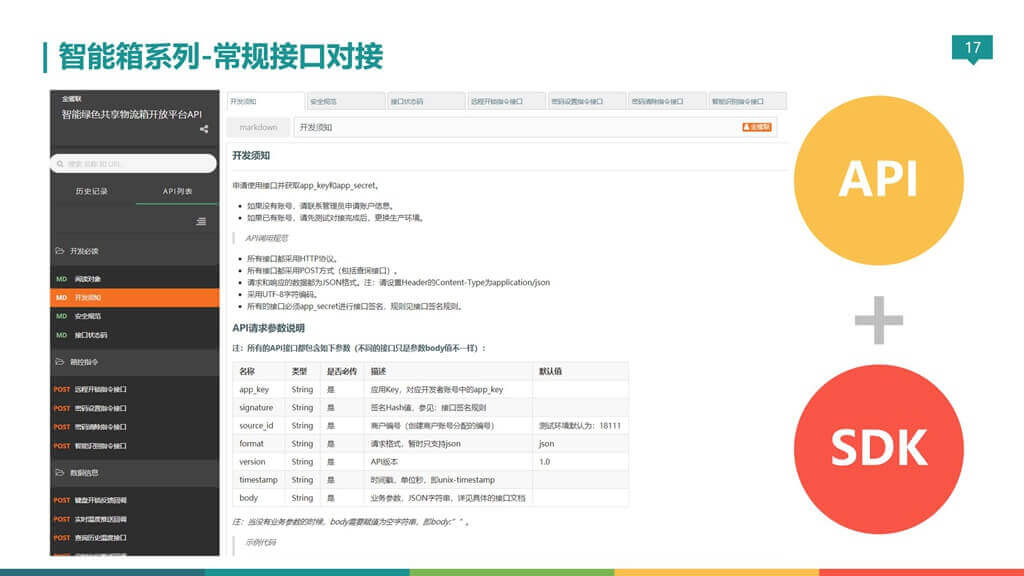The image size is (1024, 576).
Task: Click the markdown button
Action: pos(261,128)
